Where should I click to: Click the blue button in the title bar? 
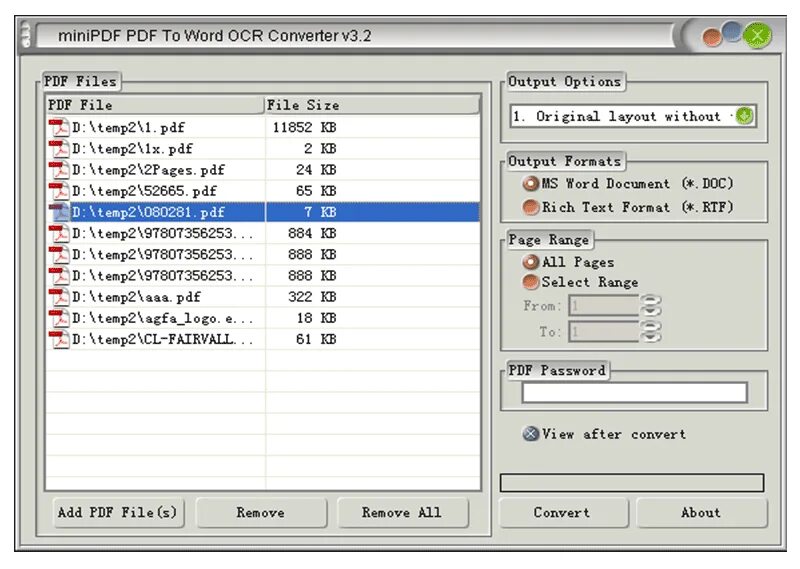click(x=732, y=32)
